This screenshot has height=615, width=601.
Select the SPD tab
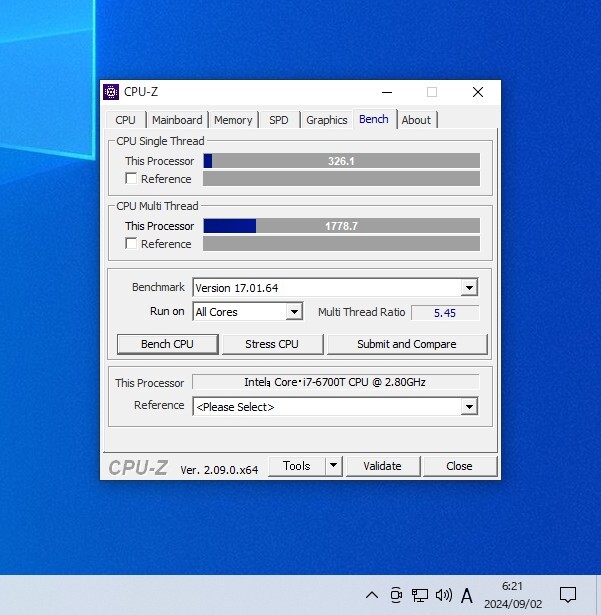point(279,120)
